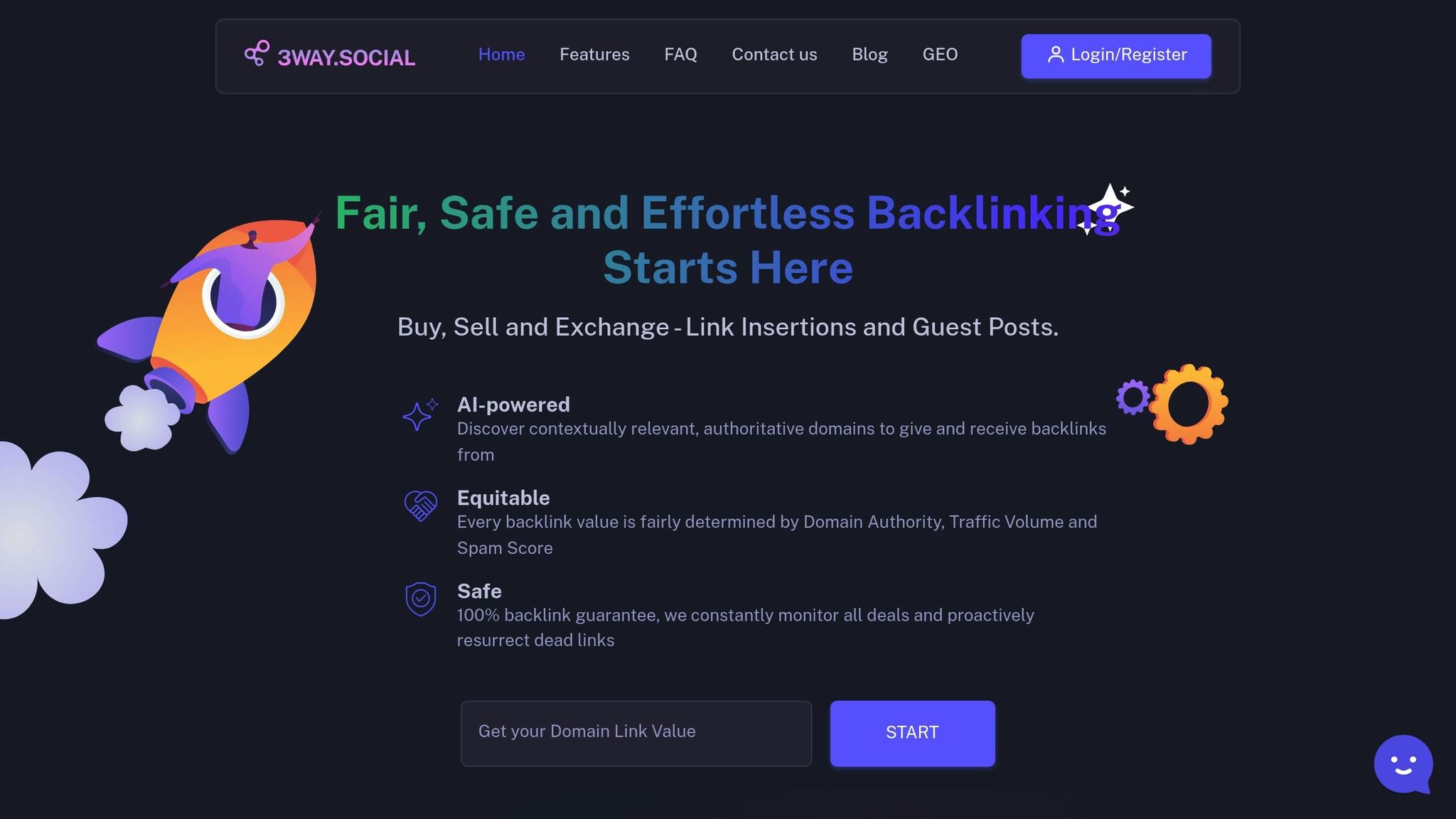Click the orange gear illustration

1188,404
